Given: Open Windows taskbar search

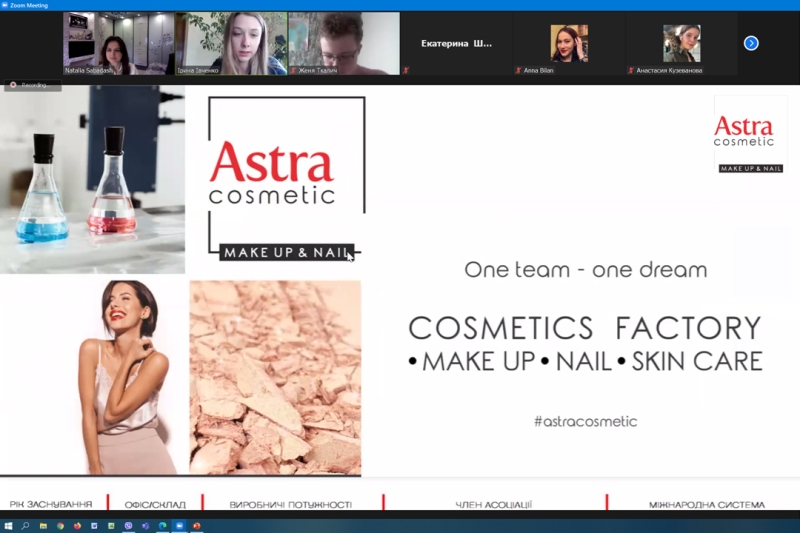Looking at the screenshot, I should tap(25, 526).
